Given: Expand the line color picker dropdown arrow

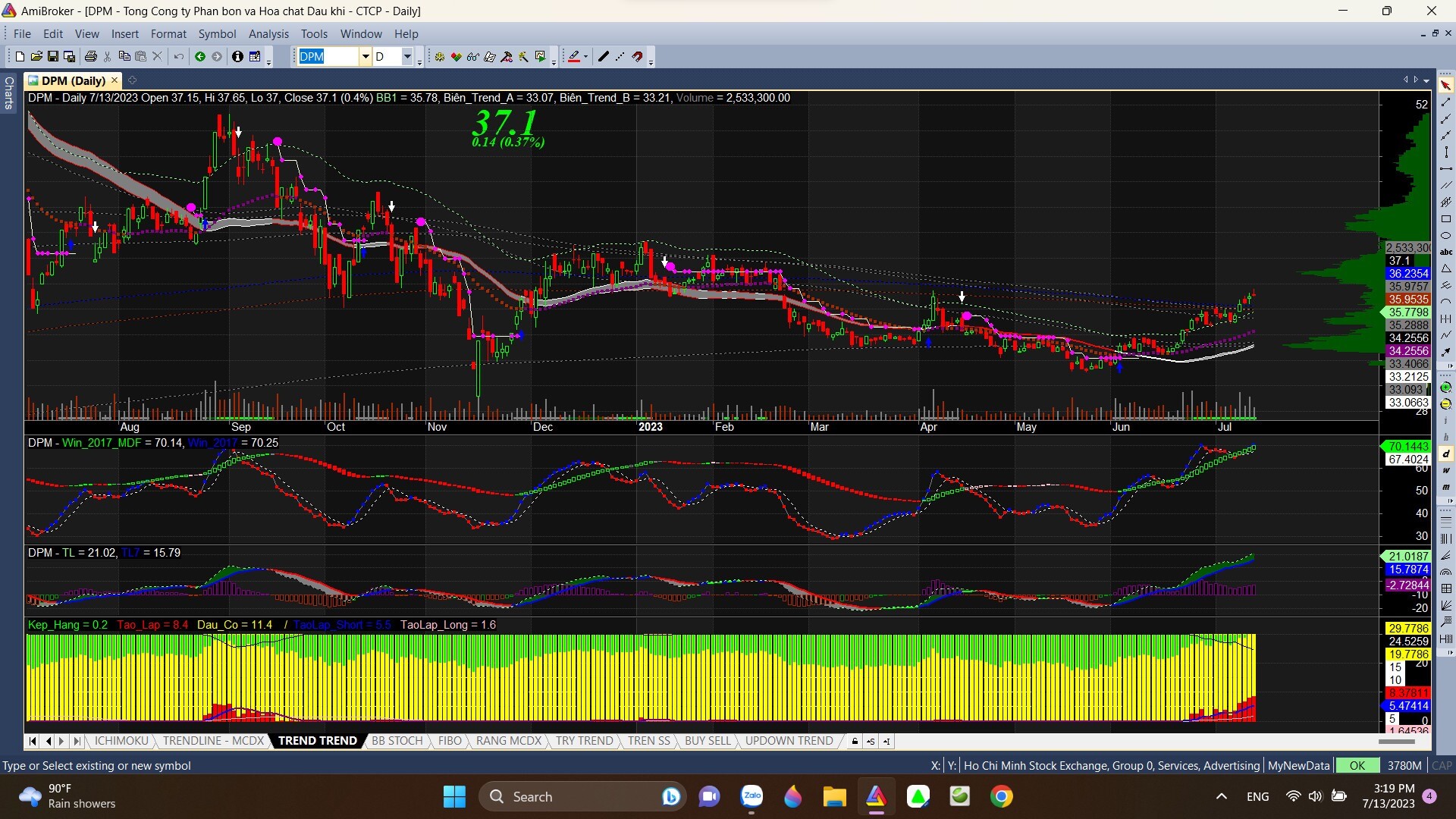Looking at the screenshot, I should click(585, 56).
